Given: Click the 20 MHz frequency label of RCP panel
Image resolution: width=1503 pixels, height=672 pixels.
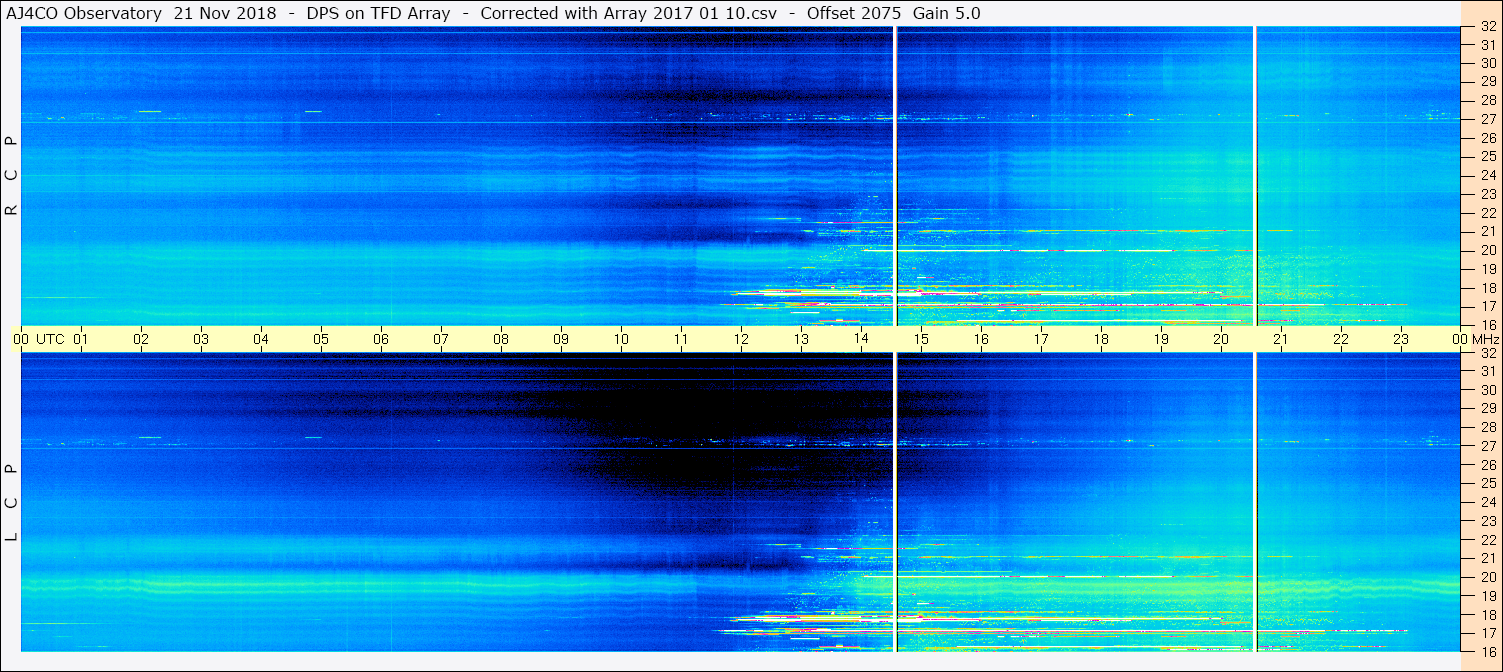Looking at the screenshot, I should tap(1487, 250).
